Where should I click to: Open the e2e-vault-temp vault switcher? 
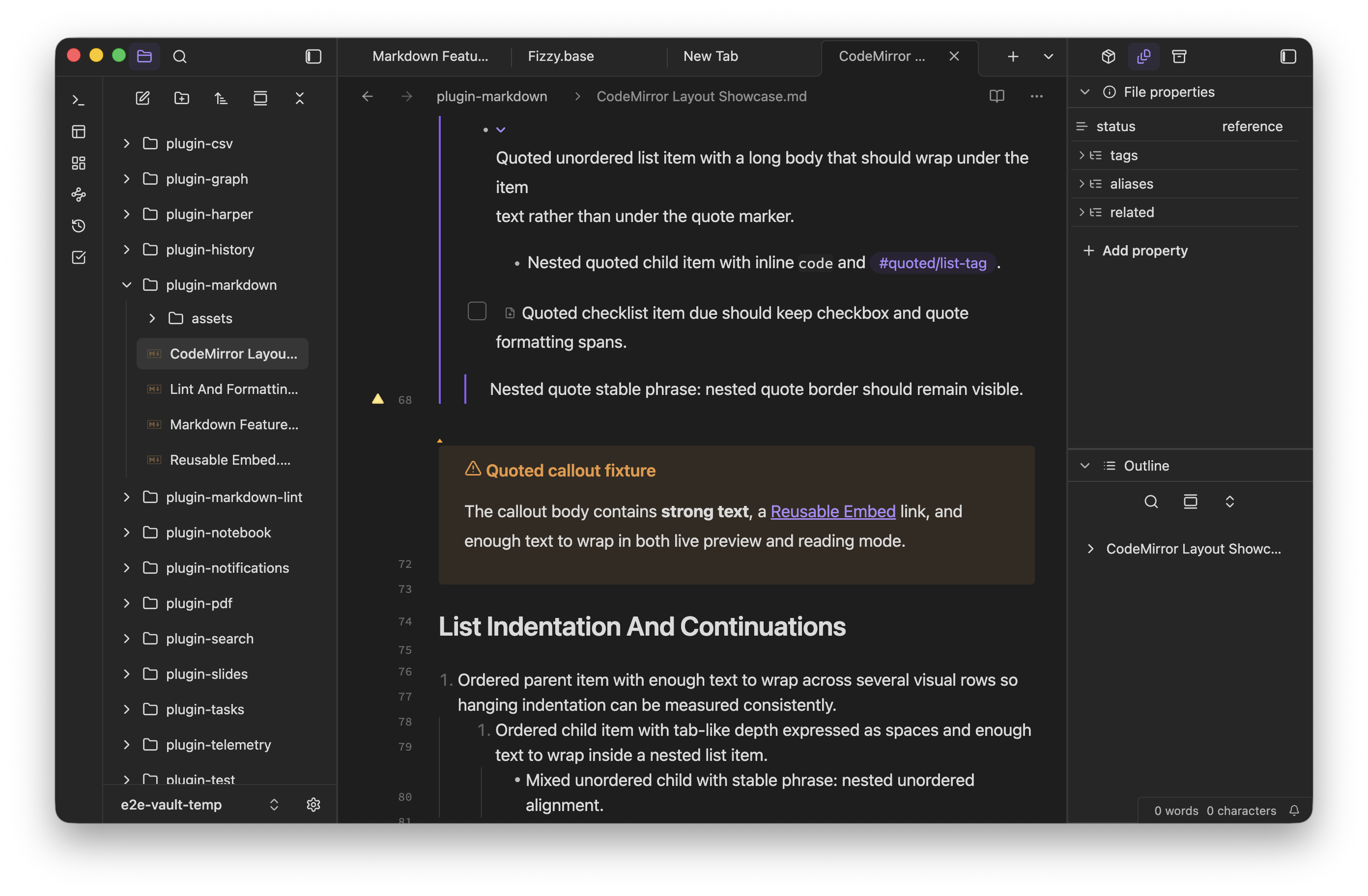click(199, 805)
